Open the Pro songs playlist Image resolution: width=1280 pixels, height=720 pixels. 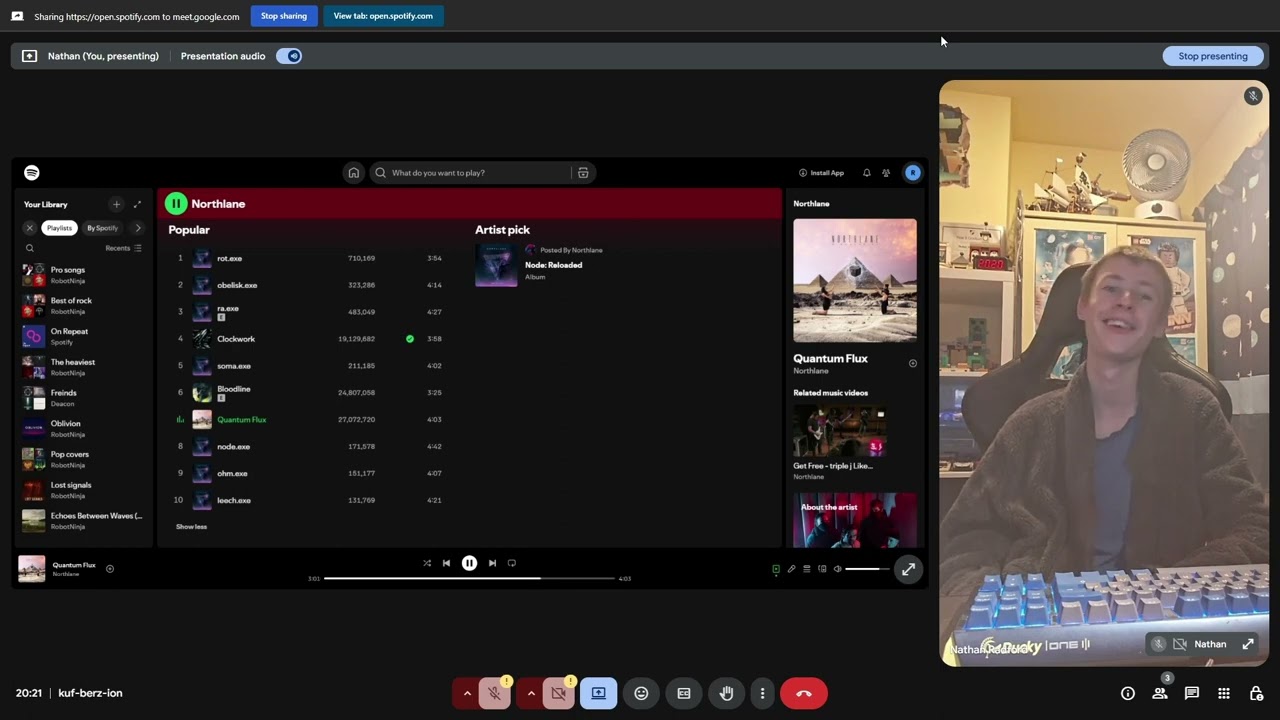(x=83, y=275)
